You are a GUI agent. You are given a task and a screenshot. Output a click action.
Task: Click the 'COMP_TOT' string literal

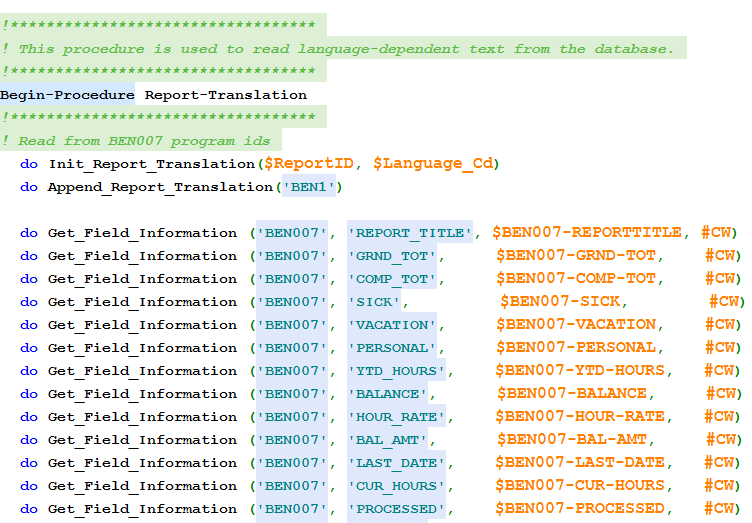[392, 279]
